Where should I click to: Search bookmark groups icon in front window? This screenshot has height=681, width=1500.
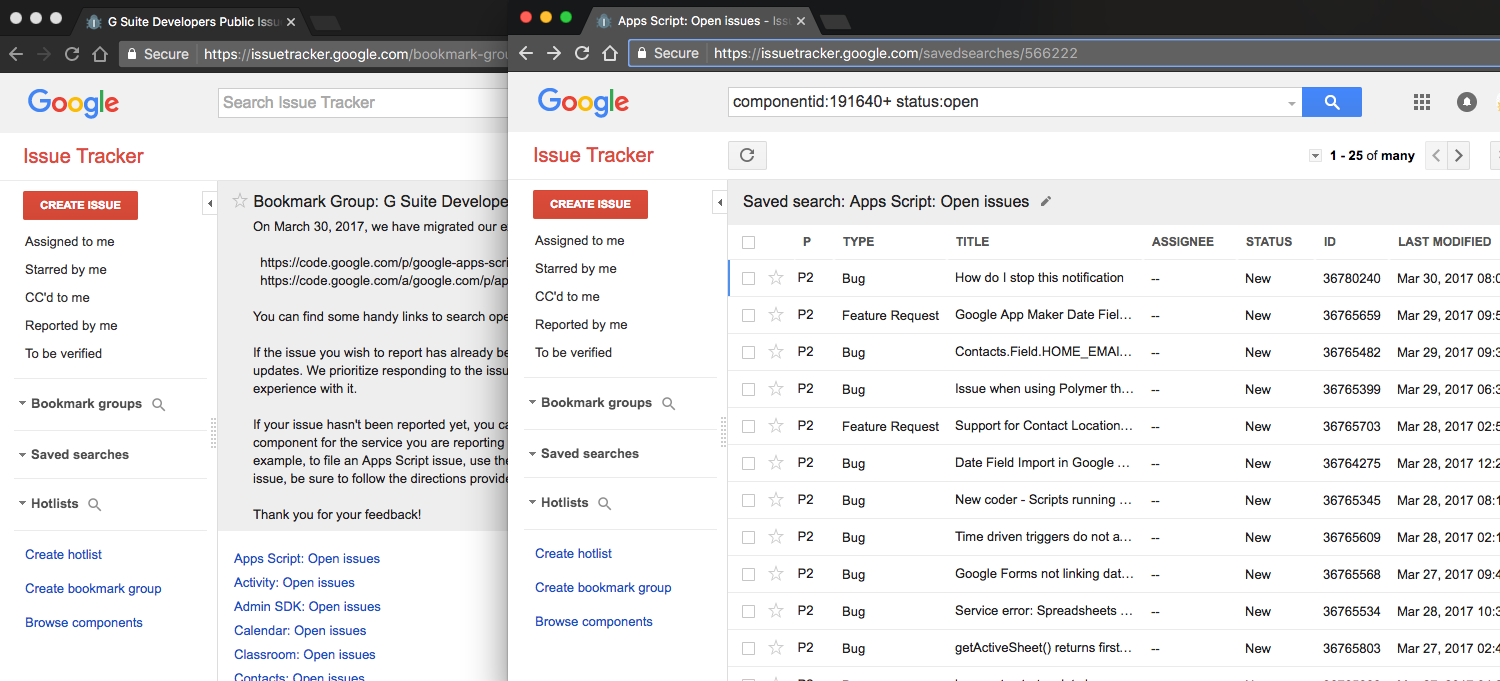click(x=669, y=403)
